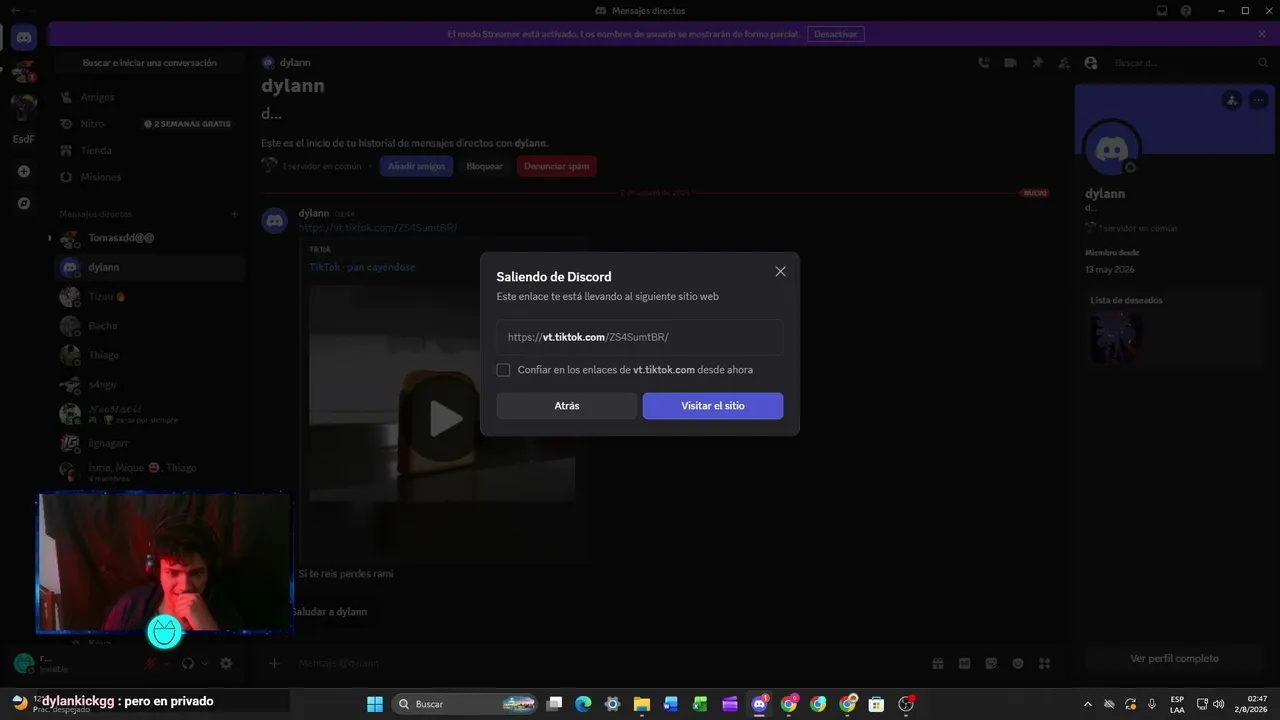Open the sticker picker
This screenshot has height=720, width=1280.
pos(991,663)
